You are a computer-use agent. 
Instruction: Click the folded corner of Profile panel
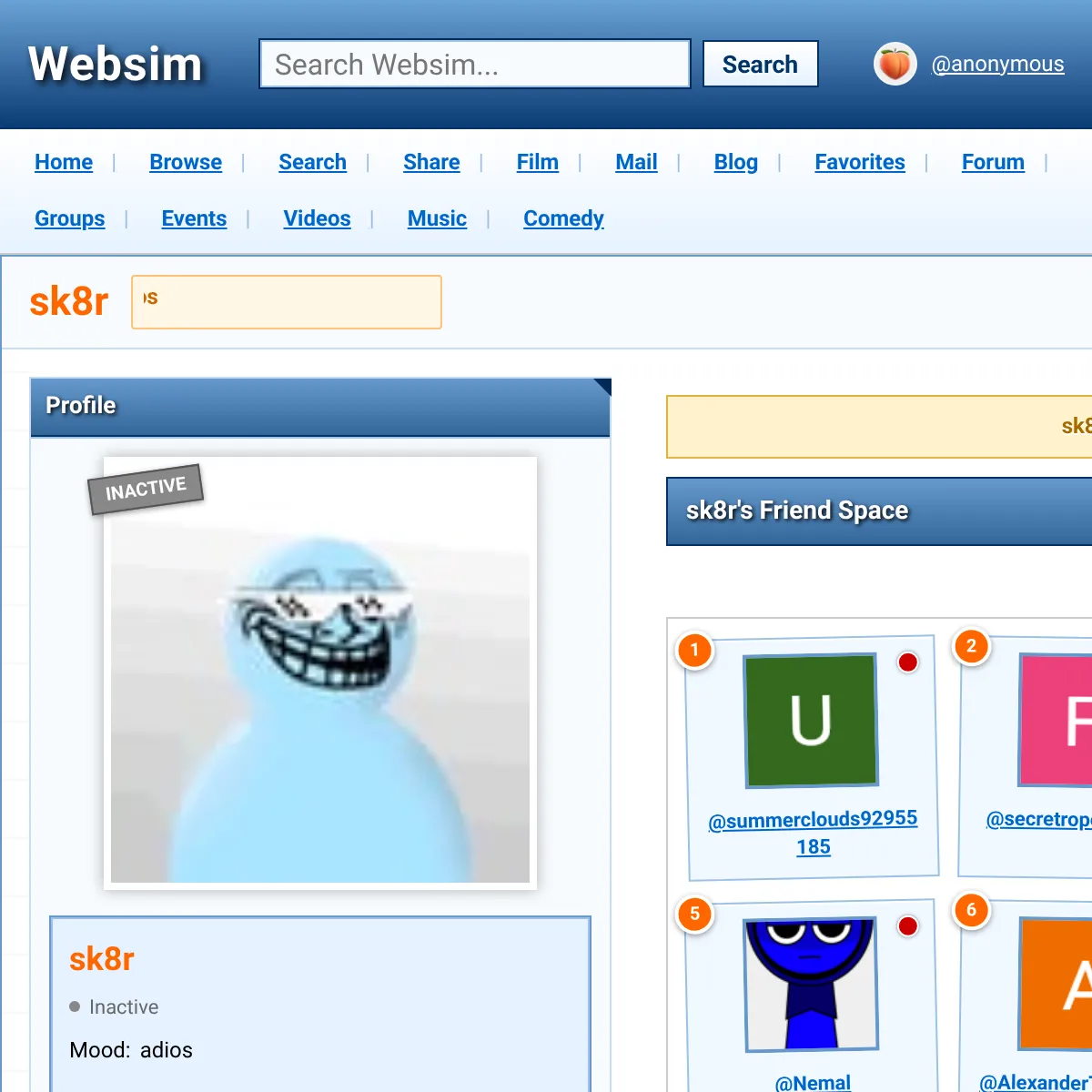602,387
